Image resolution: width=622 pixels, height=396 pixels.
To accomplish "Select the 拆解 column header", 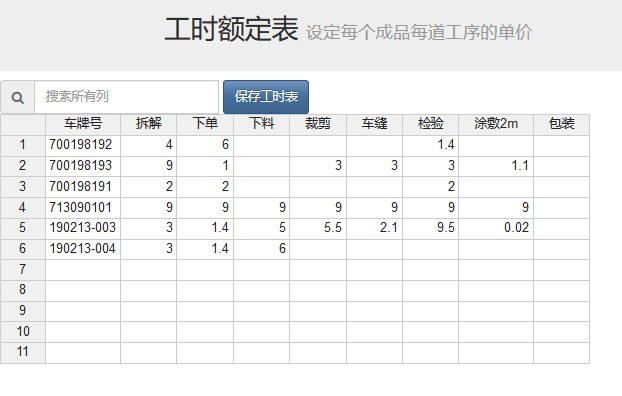I will [148, 125].
